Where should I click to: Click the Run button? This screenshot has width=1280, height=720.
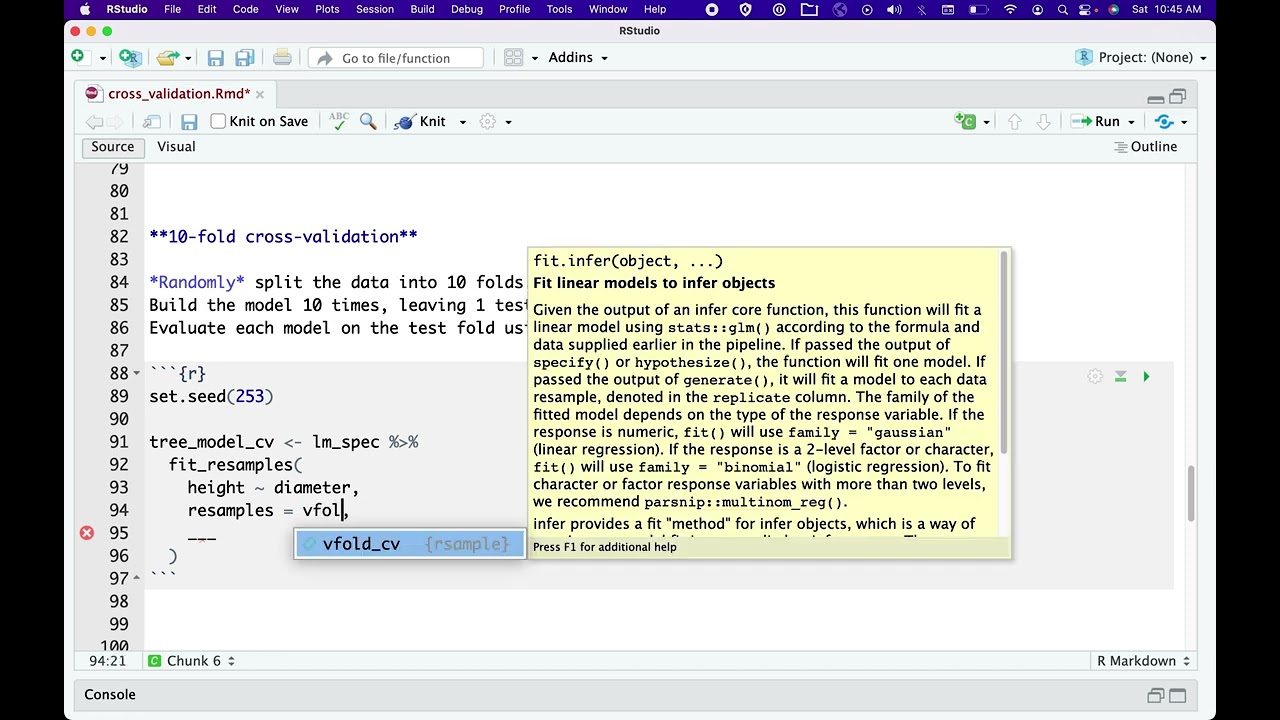point(1096,122)
